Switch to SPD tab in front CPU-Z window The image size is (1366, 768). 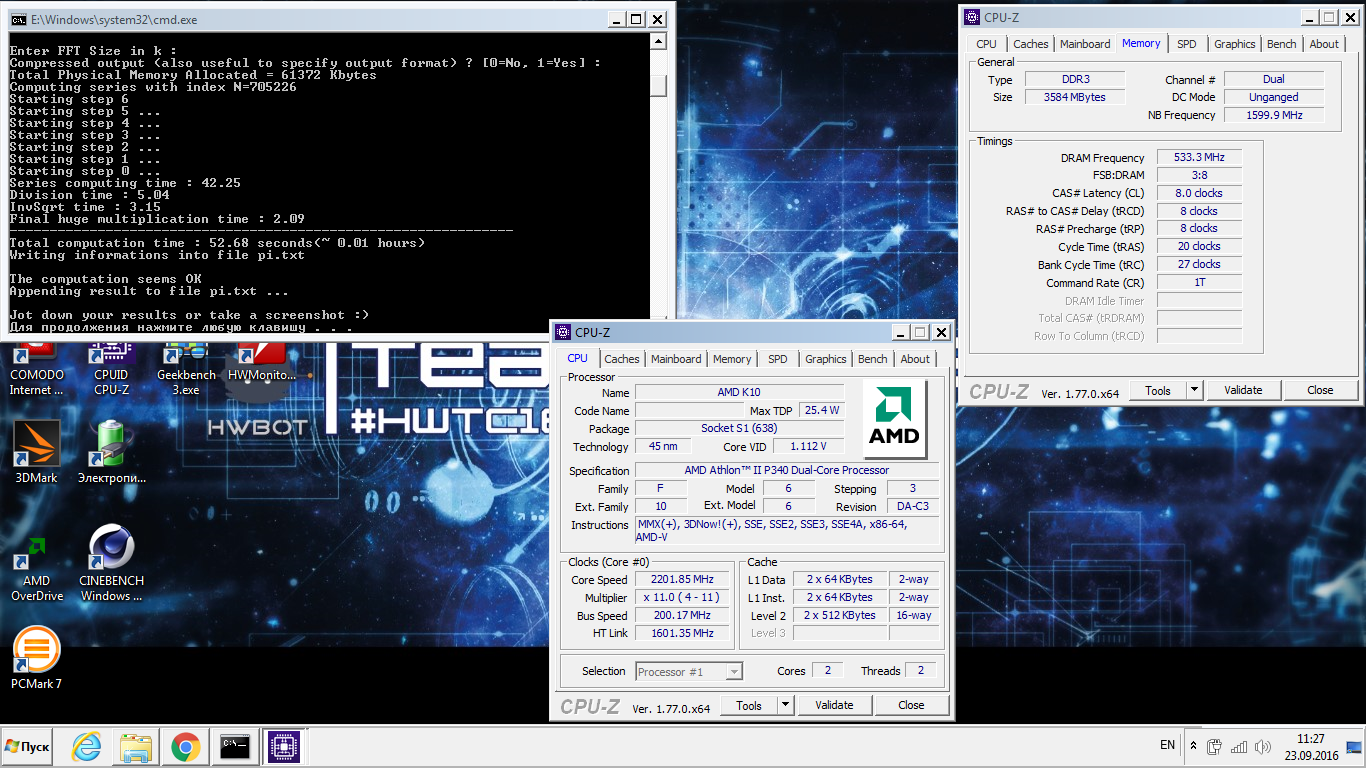pyautogui.click(x=778, y=359)
